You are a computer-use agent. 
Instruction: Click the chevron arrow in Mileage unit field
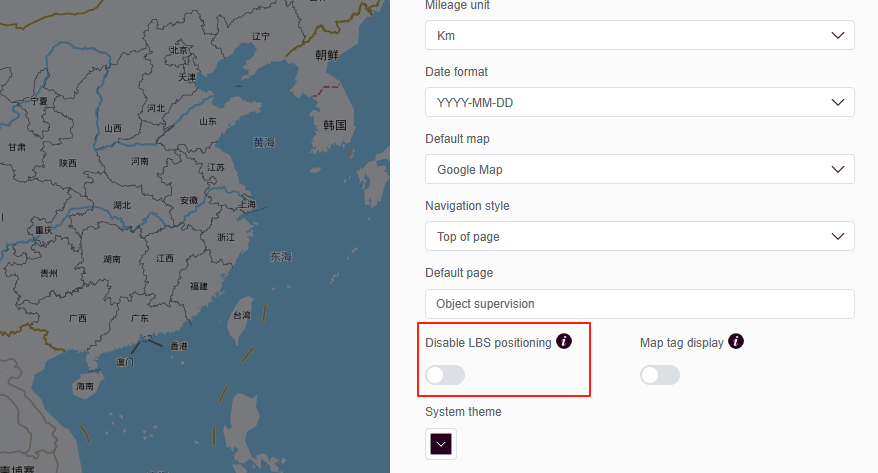point(838,36)
